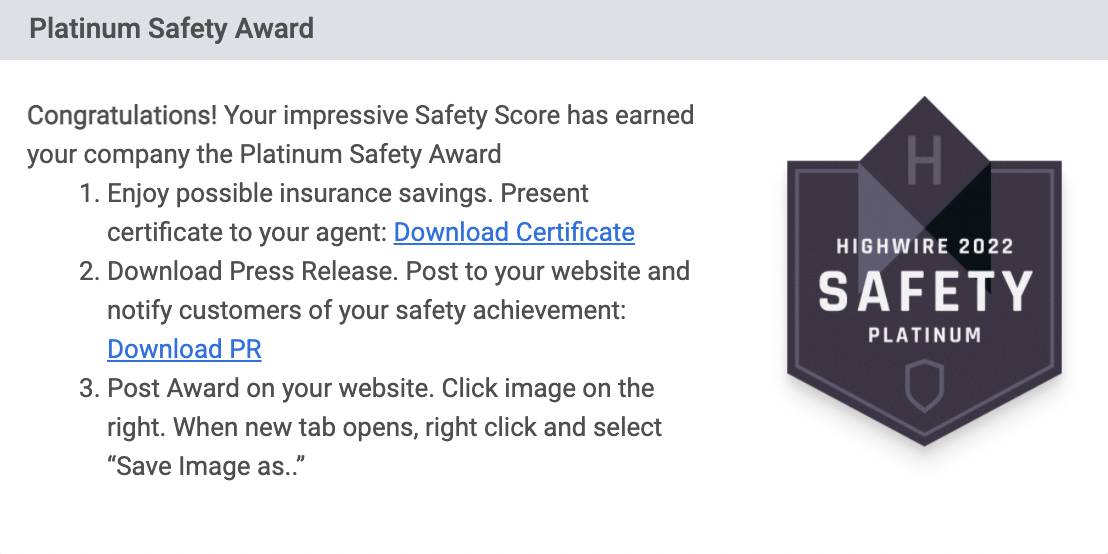Click the PLATINUM label on the badge
This screenshot has width=1108, height=554.
(925, 335)
